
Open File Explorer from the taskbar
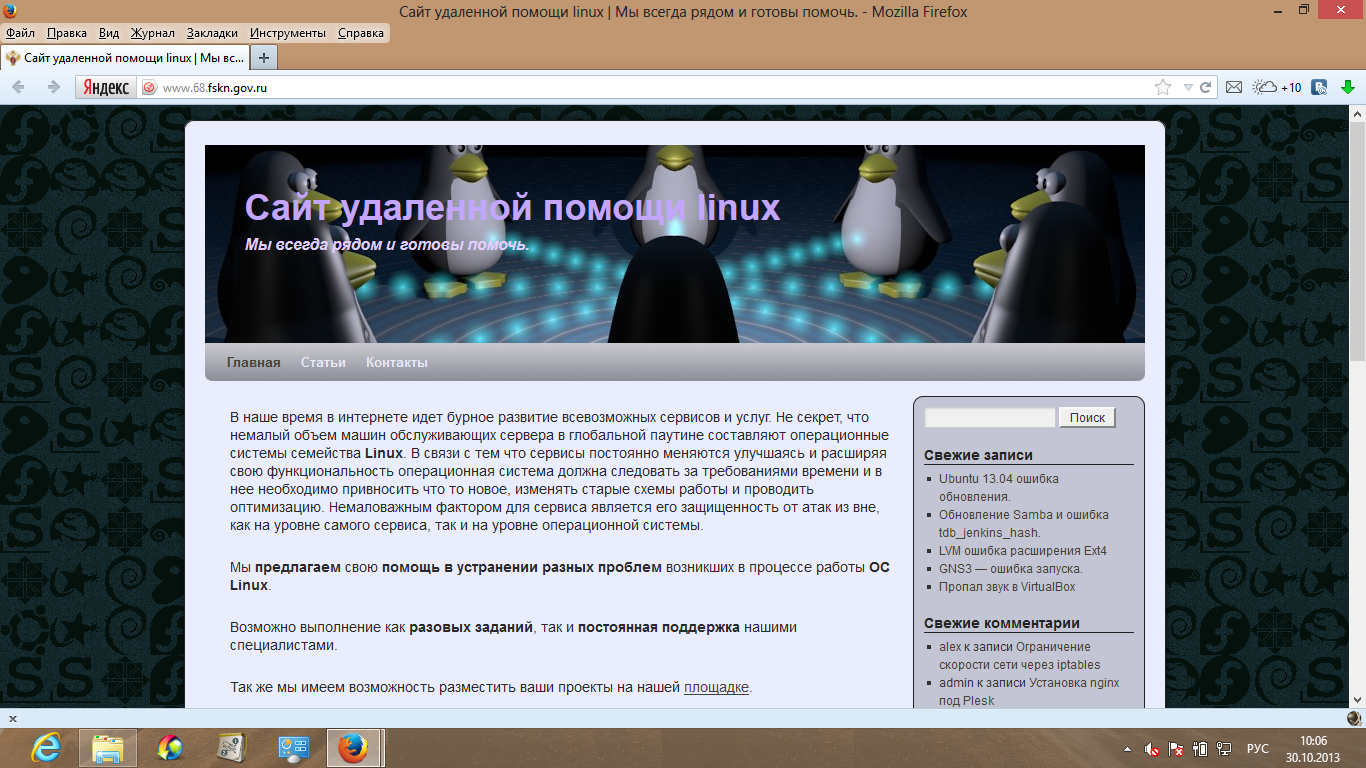tap(108, 748)
